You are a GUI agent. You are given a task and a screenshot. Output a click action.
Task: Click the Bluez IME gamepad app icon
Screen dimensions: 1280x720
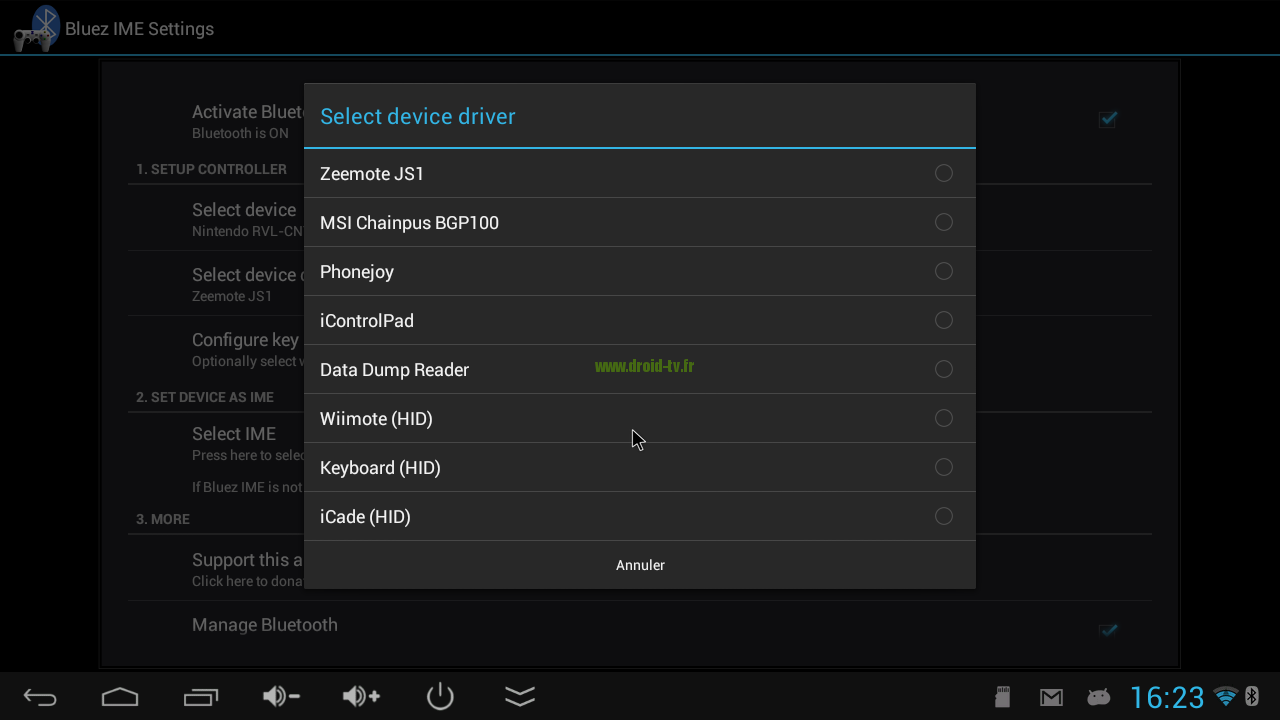pos(36,28)
